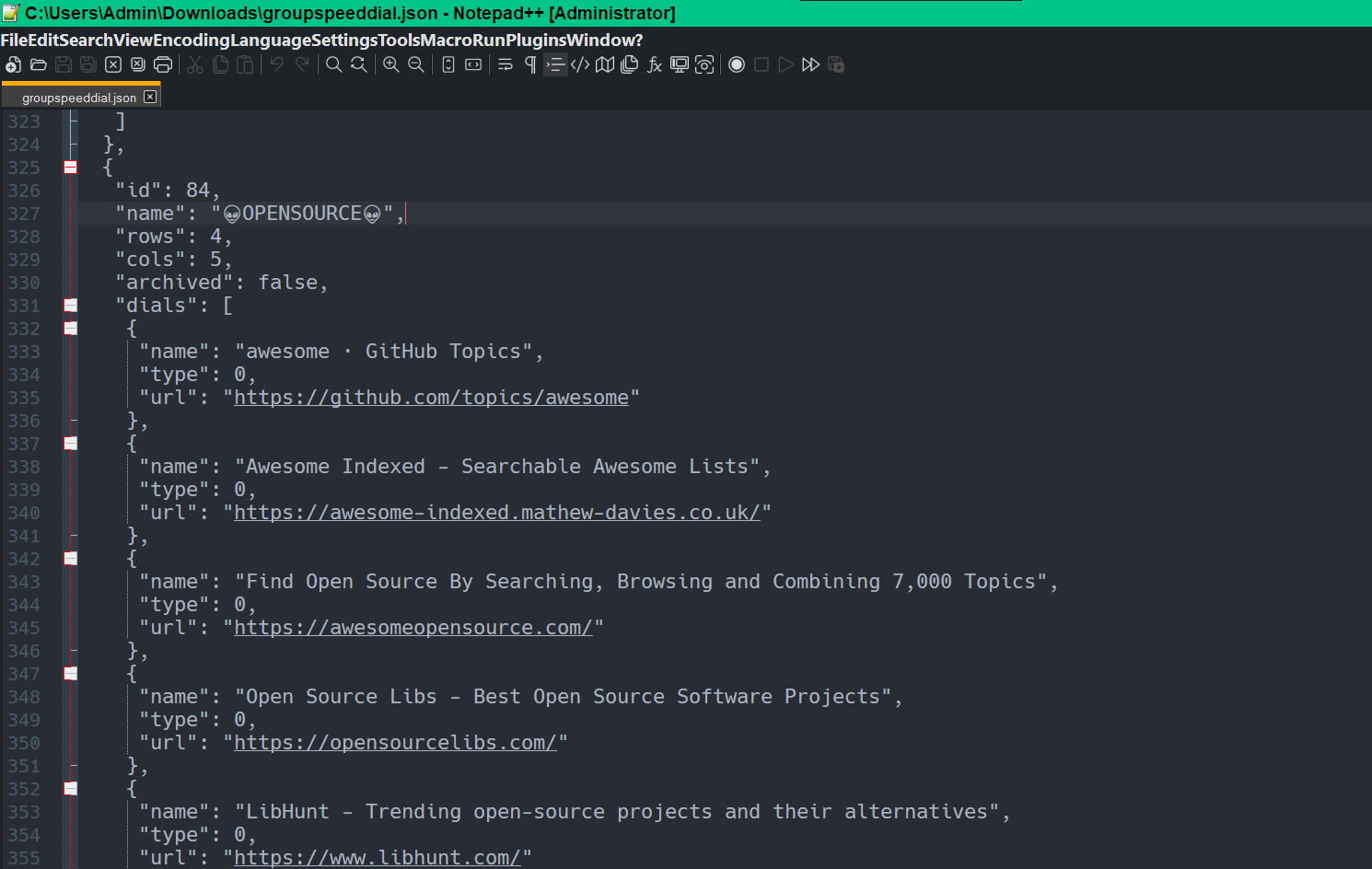The width and height of the screenshot is (1372, 869).
Task: Open the Print icon on the toolbar
Action: (162, 64)
